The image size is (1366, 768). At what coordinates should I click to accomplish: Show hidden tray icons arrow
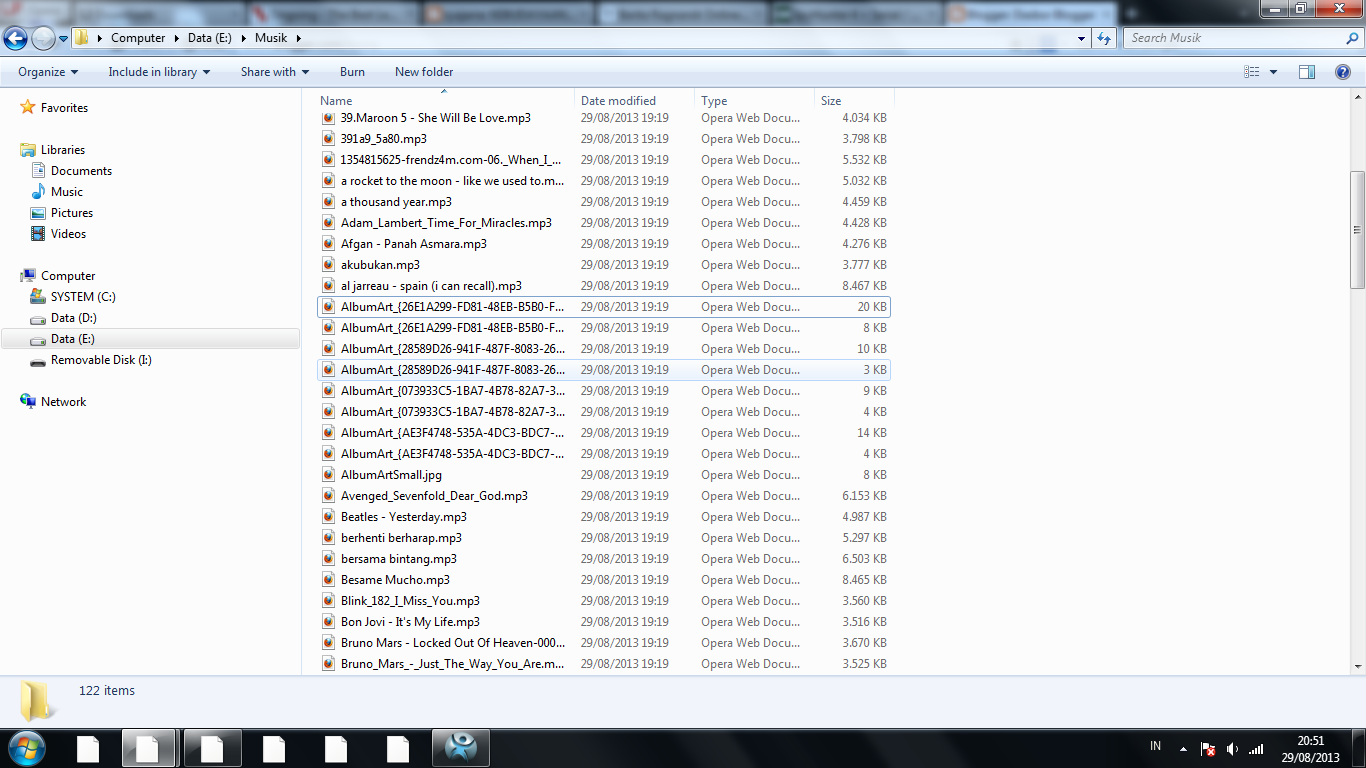click(x=1184, y=749)
